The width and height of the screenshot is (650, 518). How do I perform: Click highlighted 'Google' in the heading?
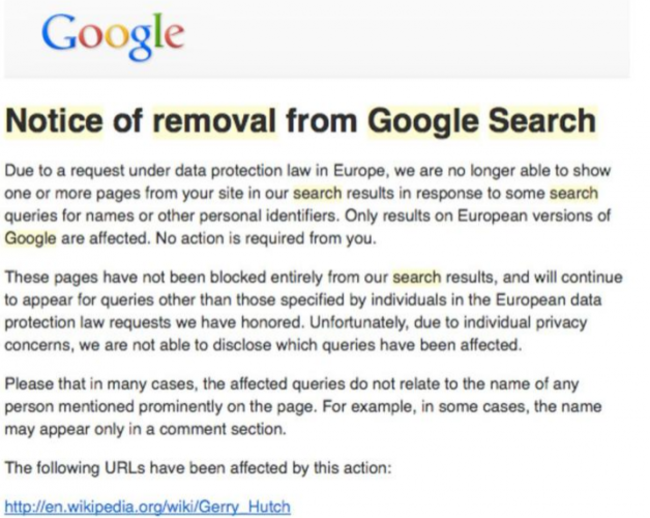pos(423,121)
